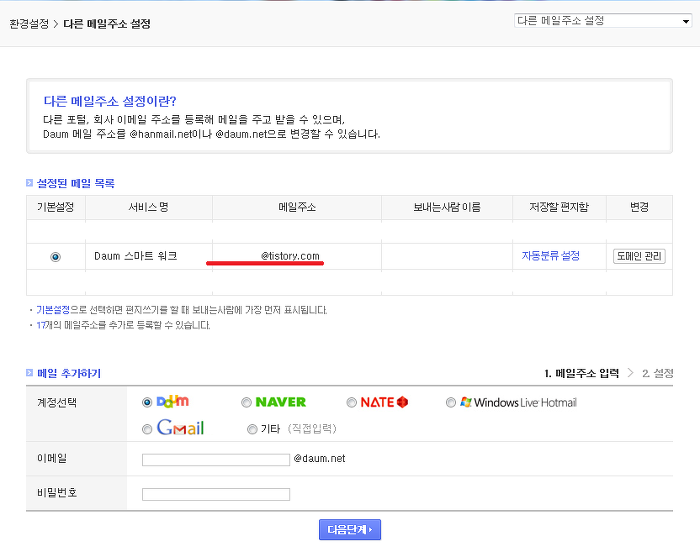The width and height of the screenshot is (700, 557).
Task: Focus the 비밀번호 input field
Action: click(x=216, y=494)
